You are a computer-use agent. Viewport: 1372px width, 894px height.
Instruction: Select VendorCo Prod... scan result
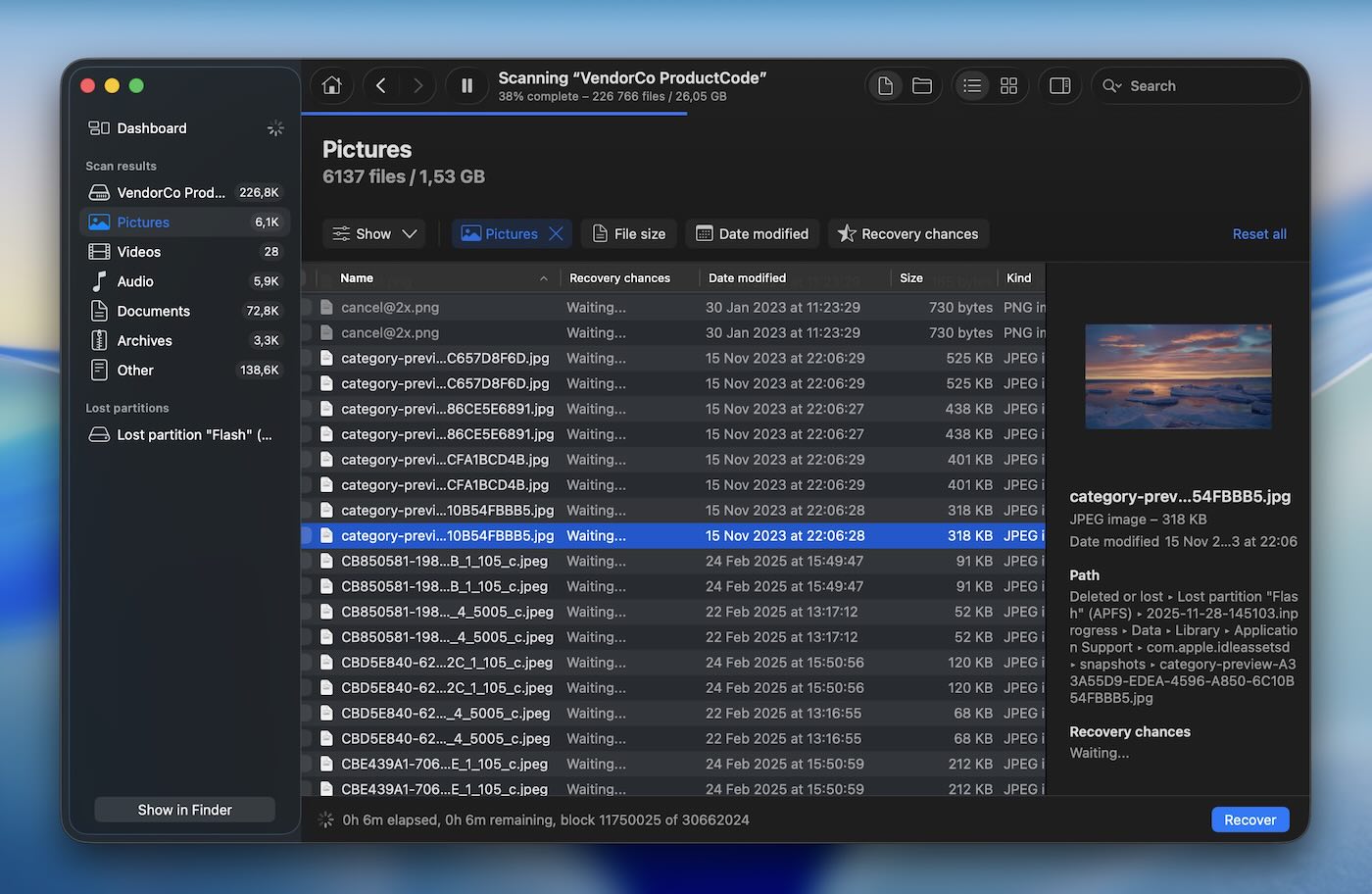pos(184,193)
